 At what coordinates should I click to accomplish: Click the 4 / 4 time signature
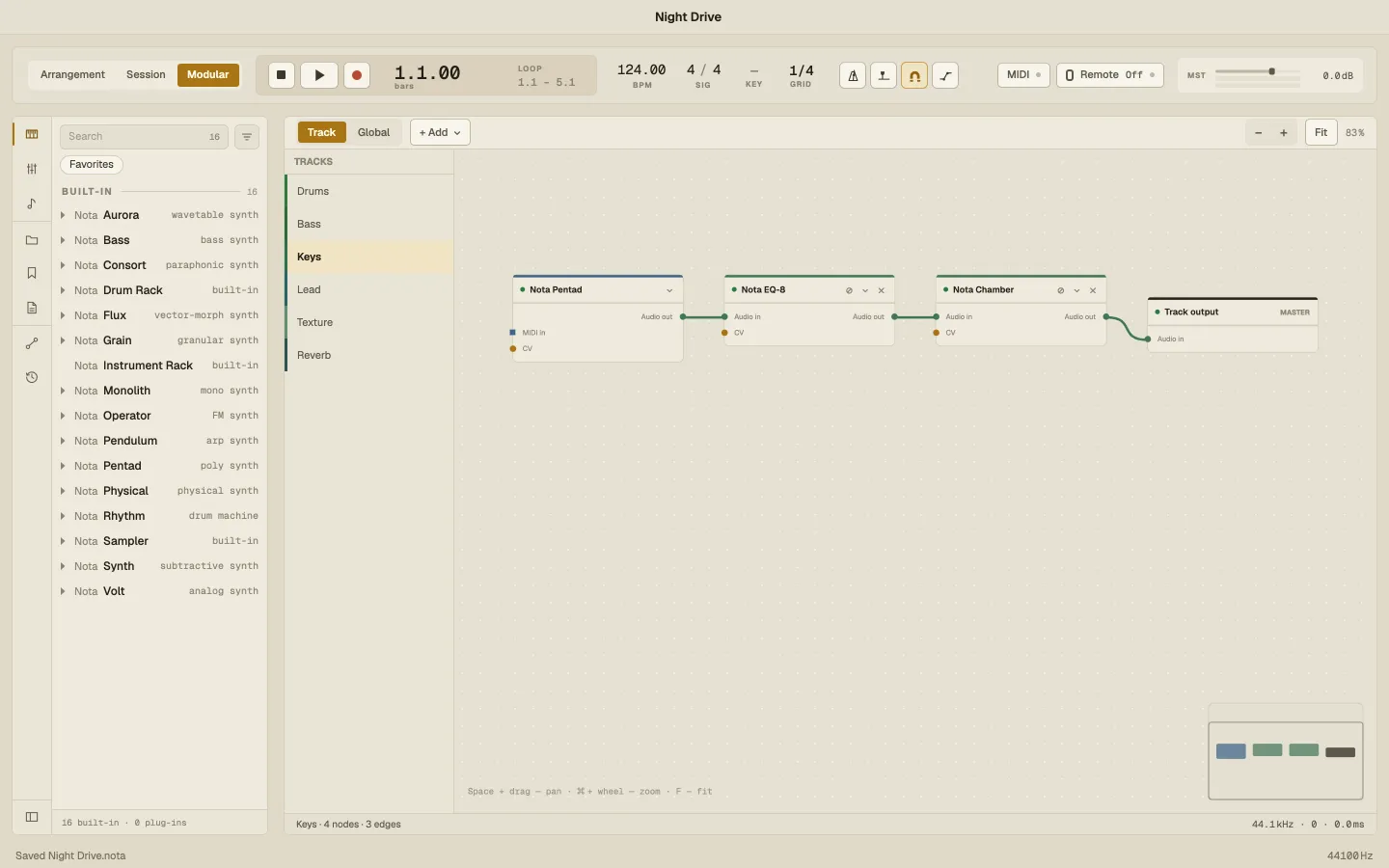703,70
